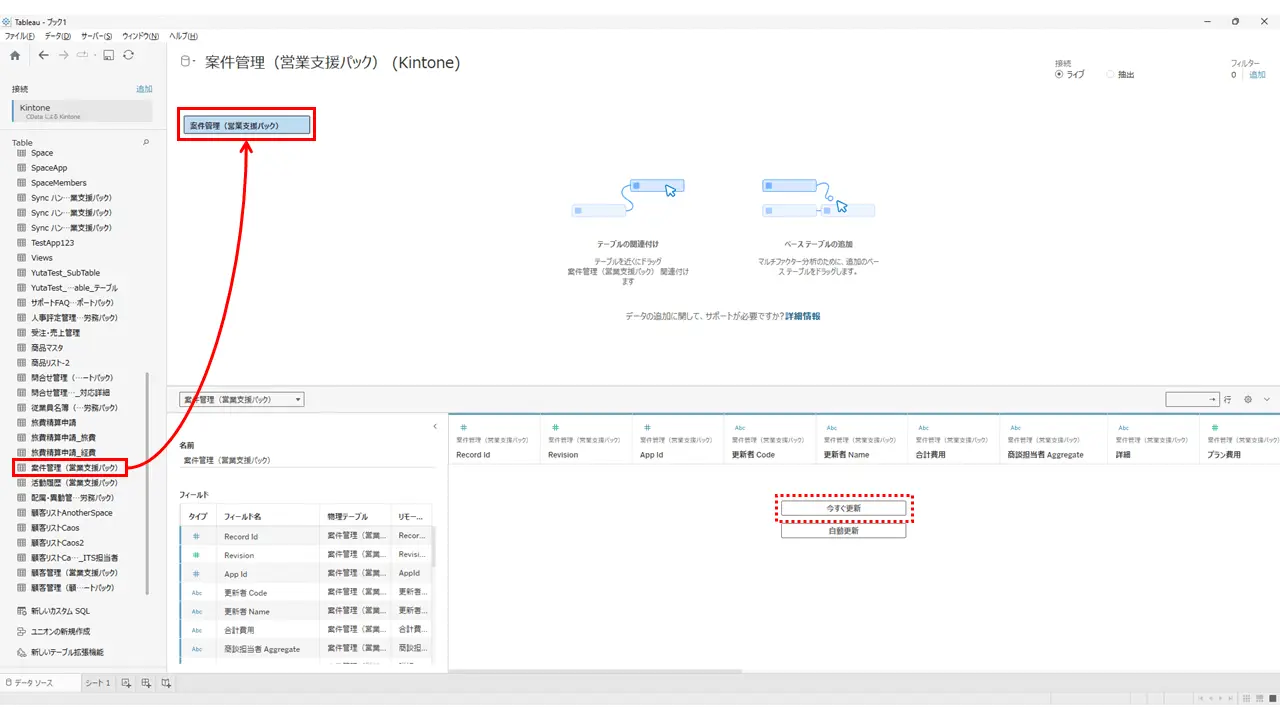This screenshot has width=1280, height=720.
Task: Click the 今すぐ更新 button
Action: point(843,509)
